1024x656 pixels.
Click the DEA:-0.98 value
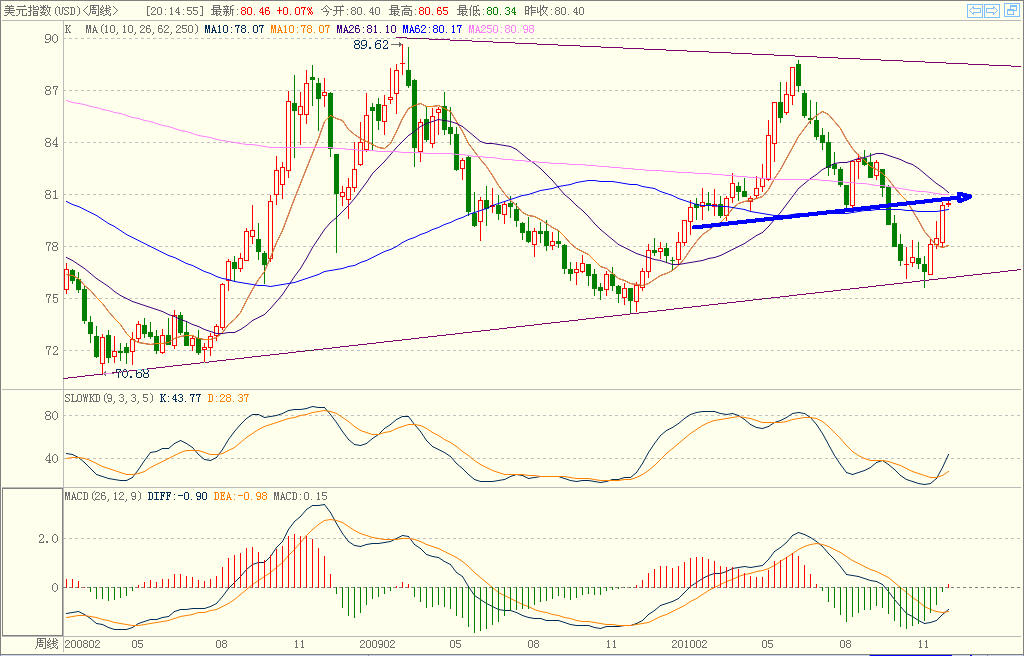(x=241, y=497)
